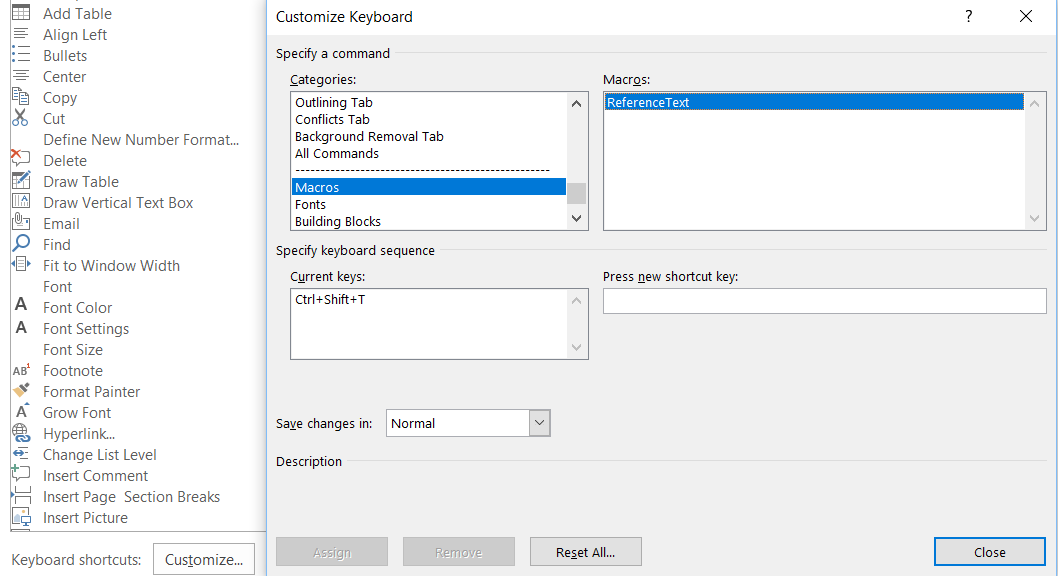Viewport: 1058px width, 576px height.
Task: Select the Draw Table icon
Action: pyautogui.click(x=21, y=180)
